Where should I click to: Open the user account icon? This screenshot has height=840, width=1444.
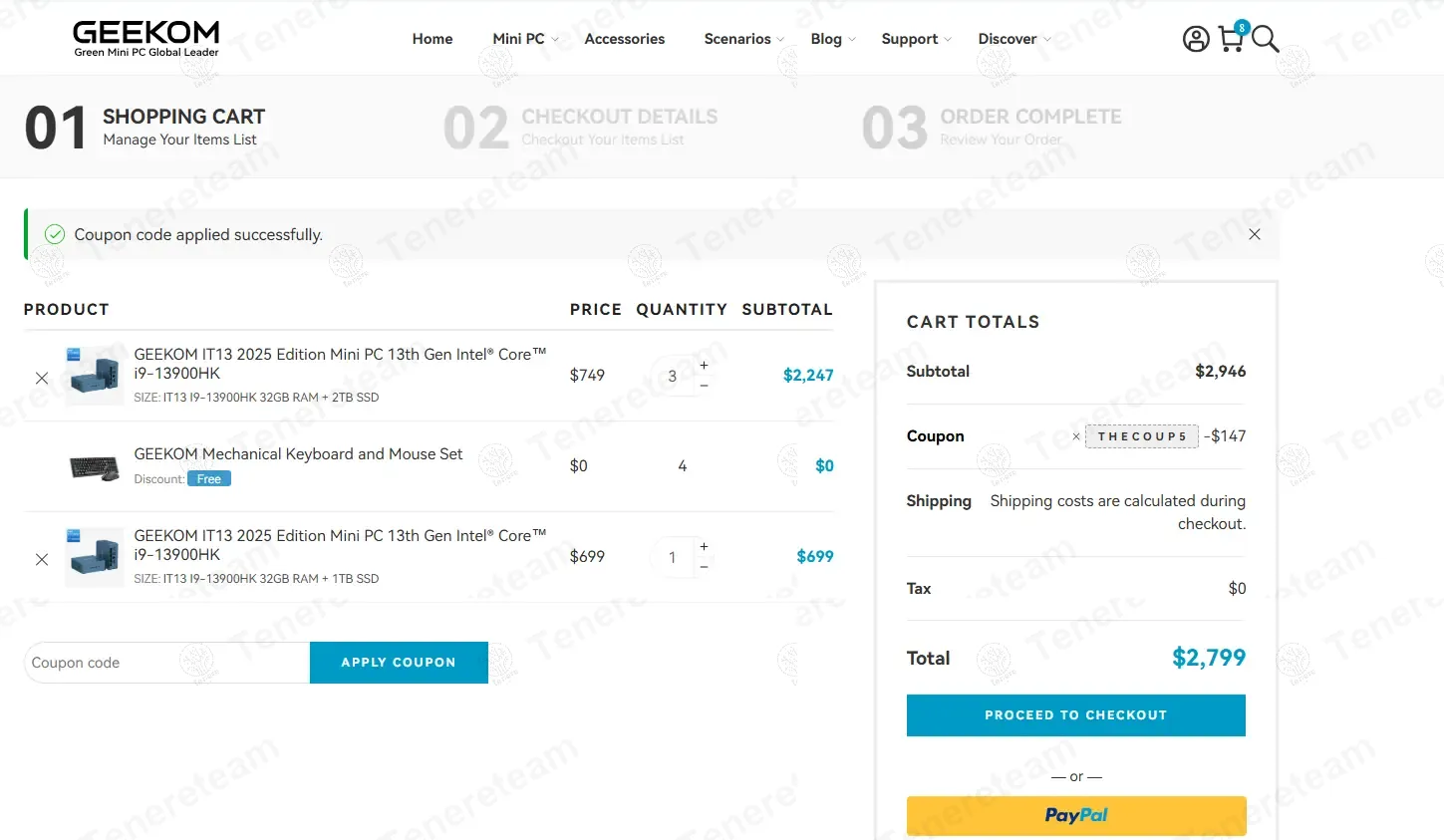(x=1195, y=39)
